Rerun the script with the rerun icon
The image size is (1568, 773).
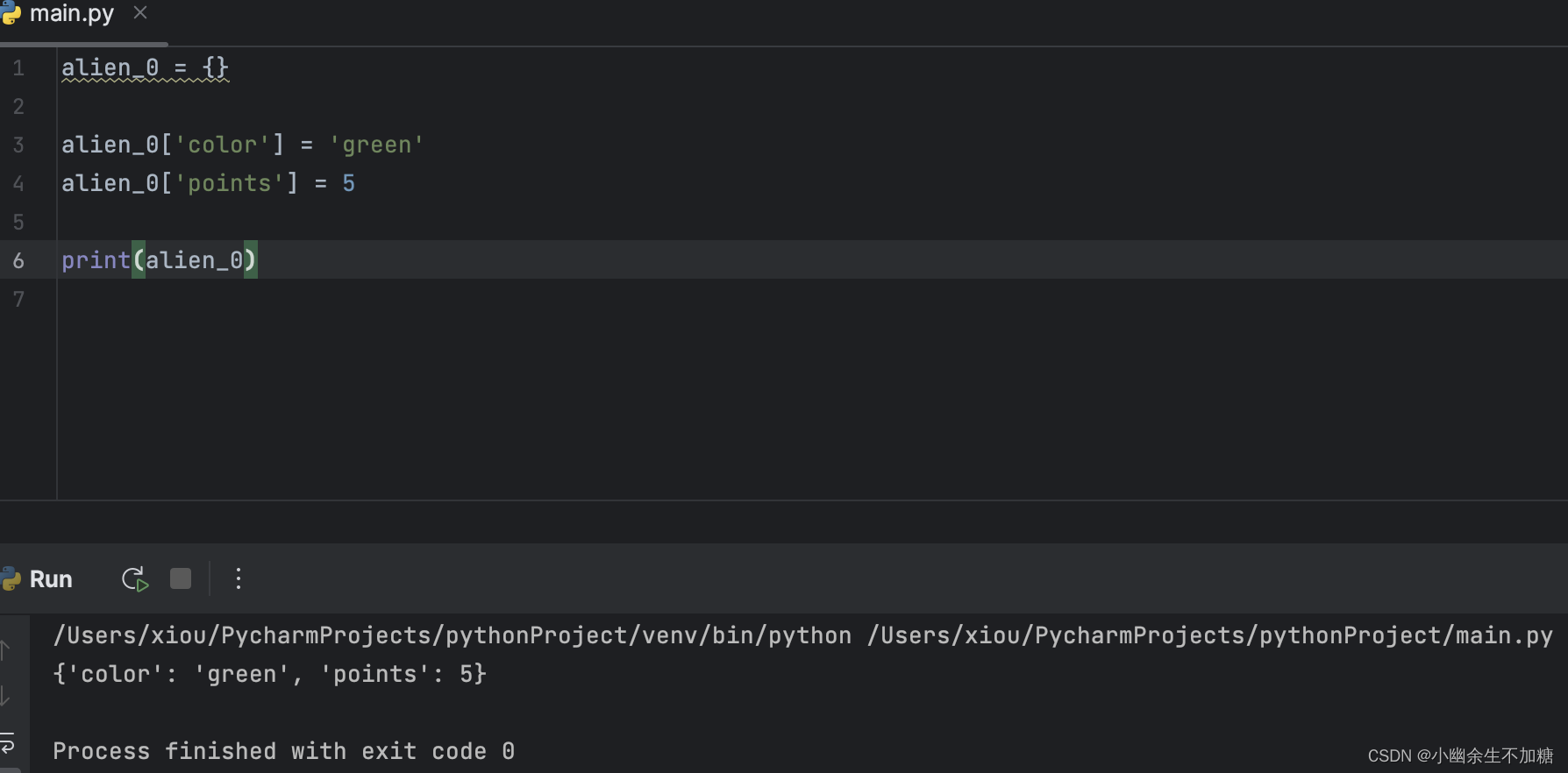pyautogui.click(x=135, y=579)
